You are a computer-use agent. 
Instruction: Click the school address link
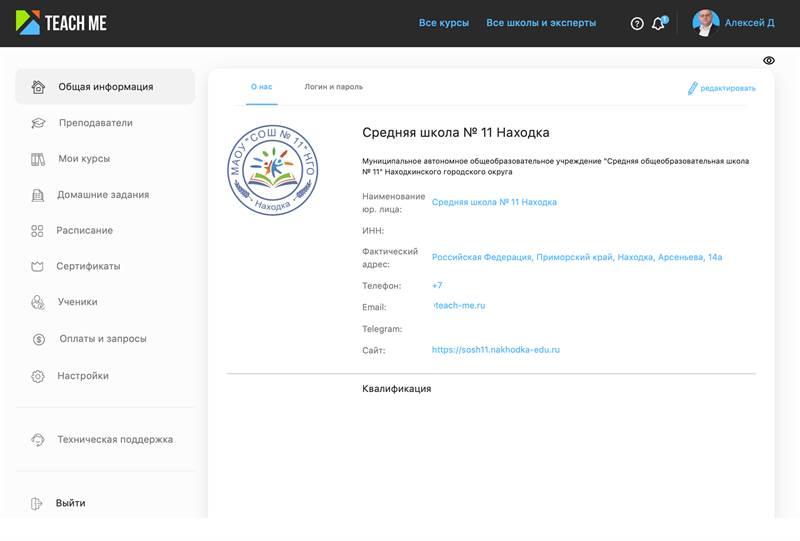pyautogui.click(x=576, y=257)
